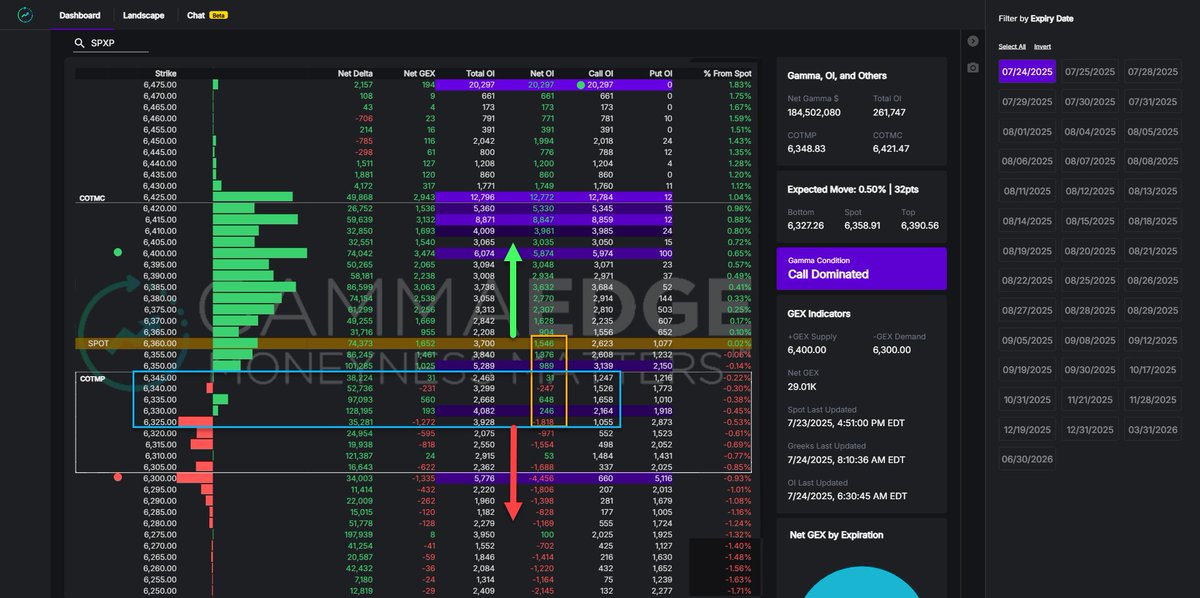This screenshot has width=1200, height=598.
Task: Toggle the 07/29/2025 expiry filter
Action: tap(1028, 102)
